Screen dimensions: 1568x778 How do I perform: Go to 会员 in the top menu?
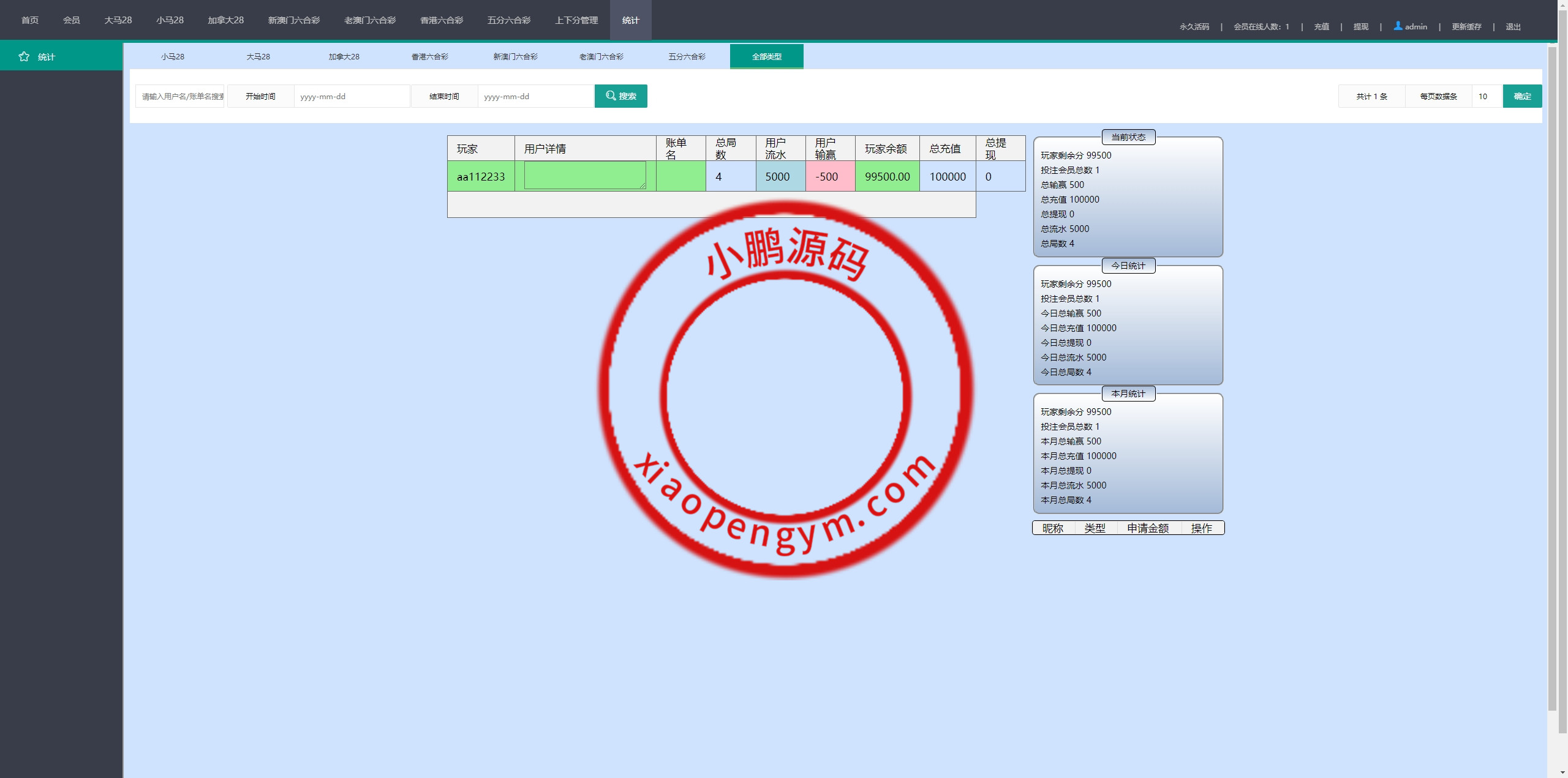click(x=71, y=20)
